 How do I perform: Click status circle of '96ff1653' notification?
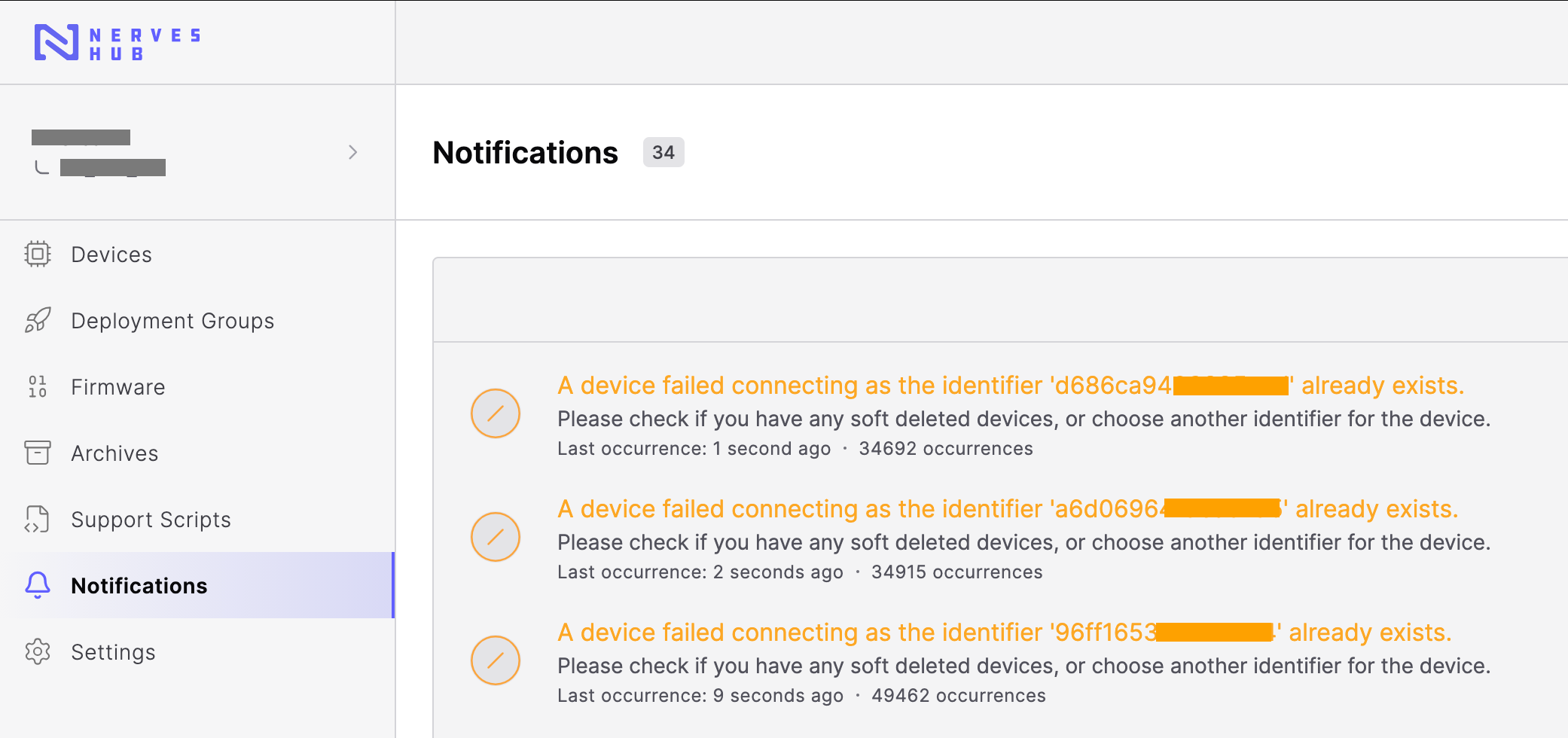click(x=496, y=660)
